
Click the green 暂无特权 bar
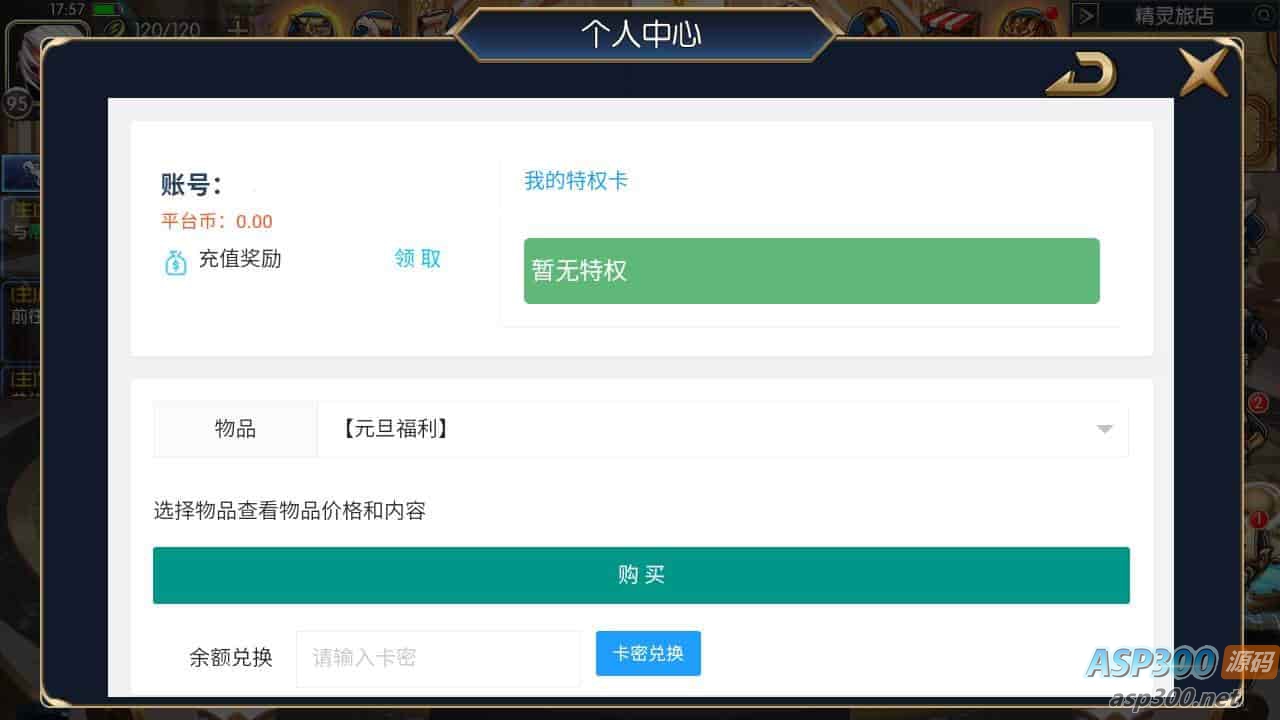[812, 271]
